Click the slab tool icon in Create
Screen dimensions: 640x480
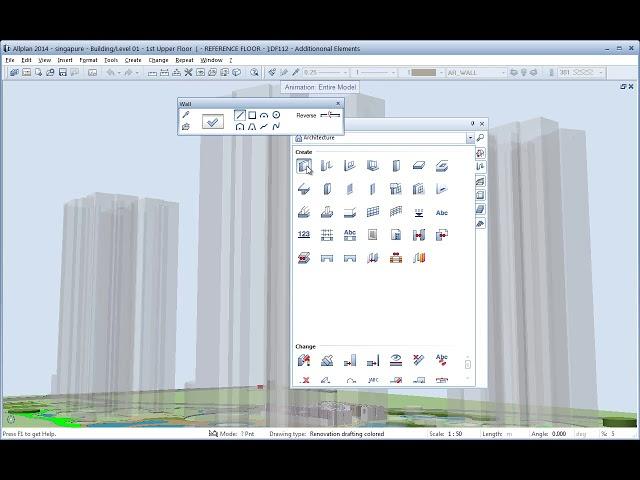coord(419,166)
